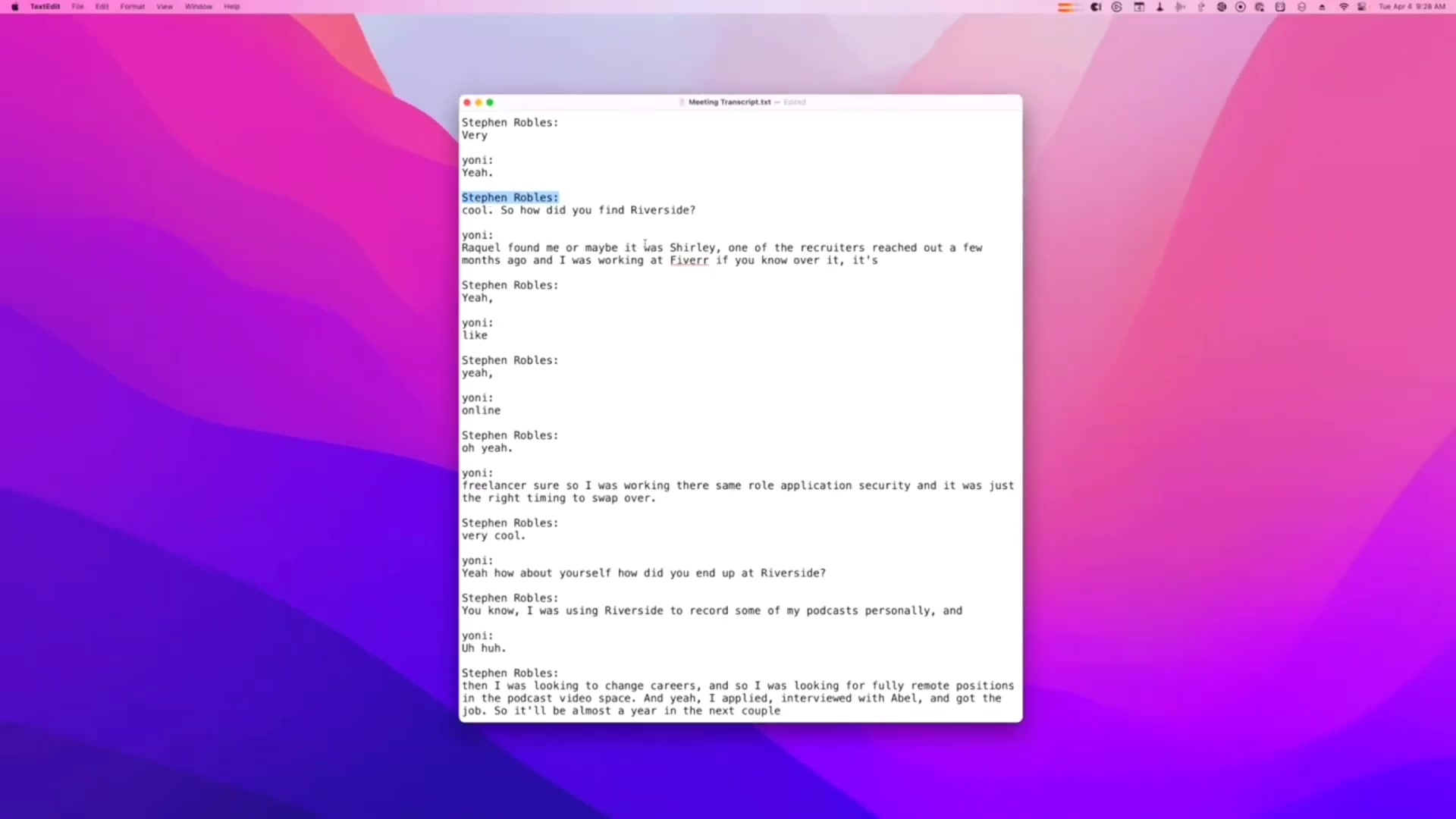Image resolution: width=1456 pixels, height=819 pixels.
Task: Click the circular G menu bar icon
Action: point(1116,7)
